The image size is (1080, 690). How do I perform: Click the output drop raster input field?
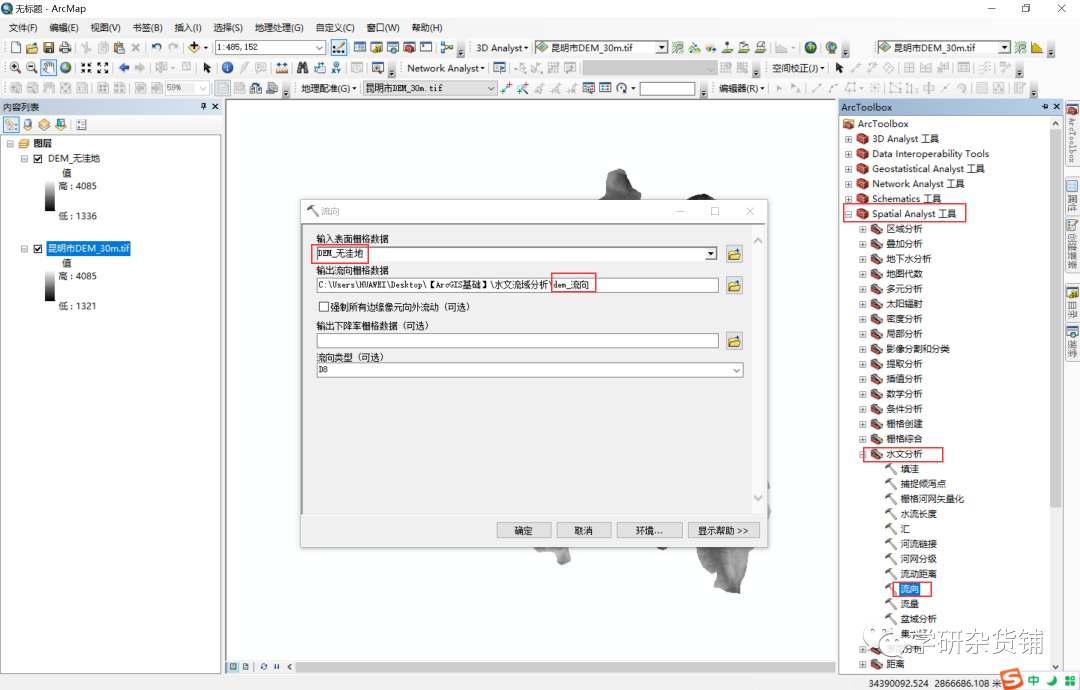517,341
